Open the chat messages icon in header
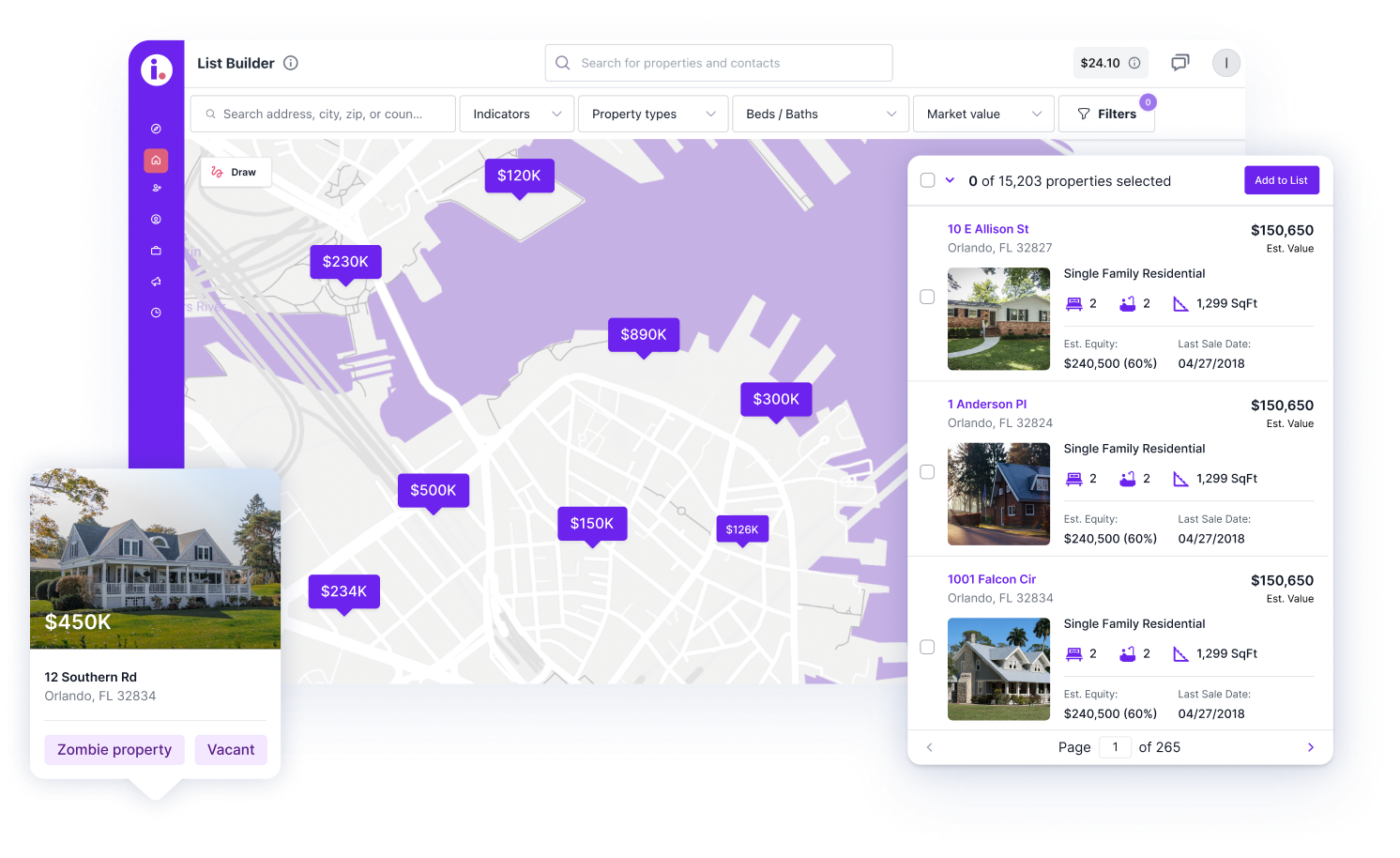The height and width of the screenshot is (858, 1400). click(x=1179, y=63)
